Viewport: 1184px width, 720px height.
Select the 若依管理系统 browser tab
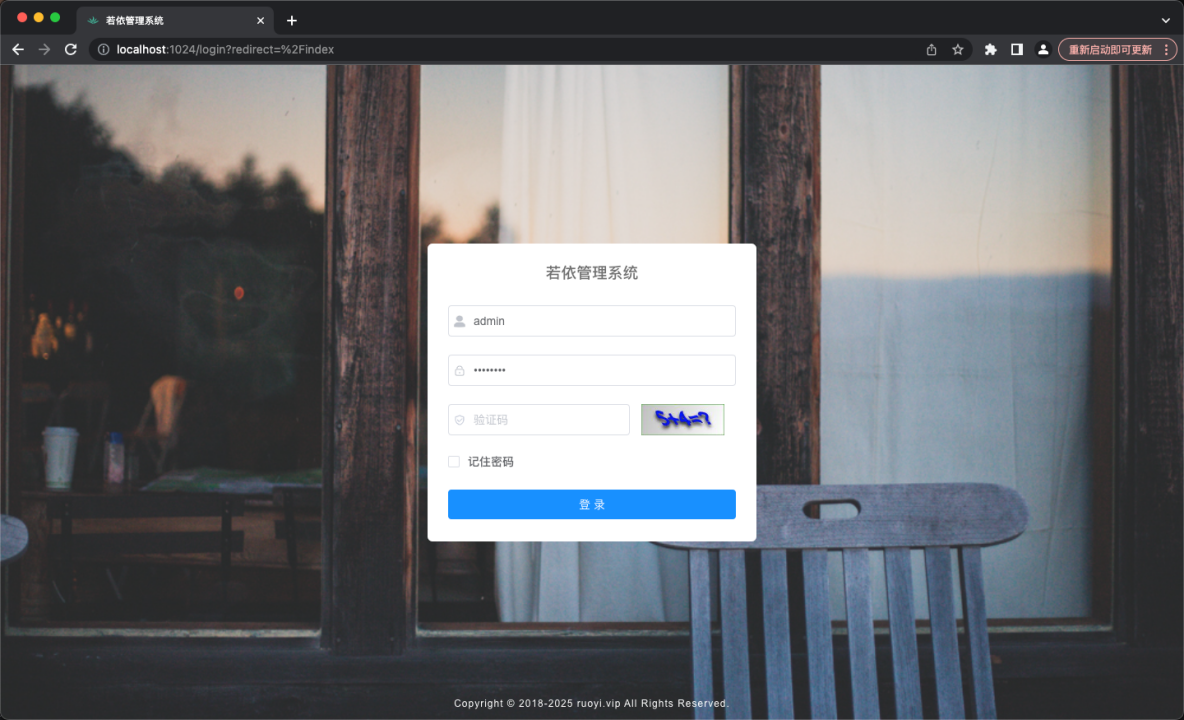click(174, 20)
